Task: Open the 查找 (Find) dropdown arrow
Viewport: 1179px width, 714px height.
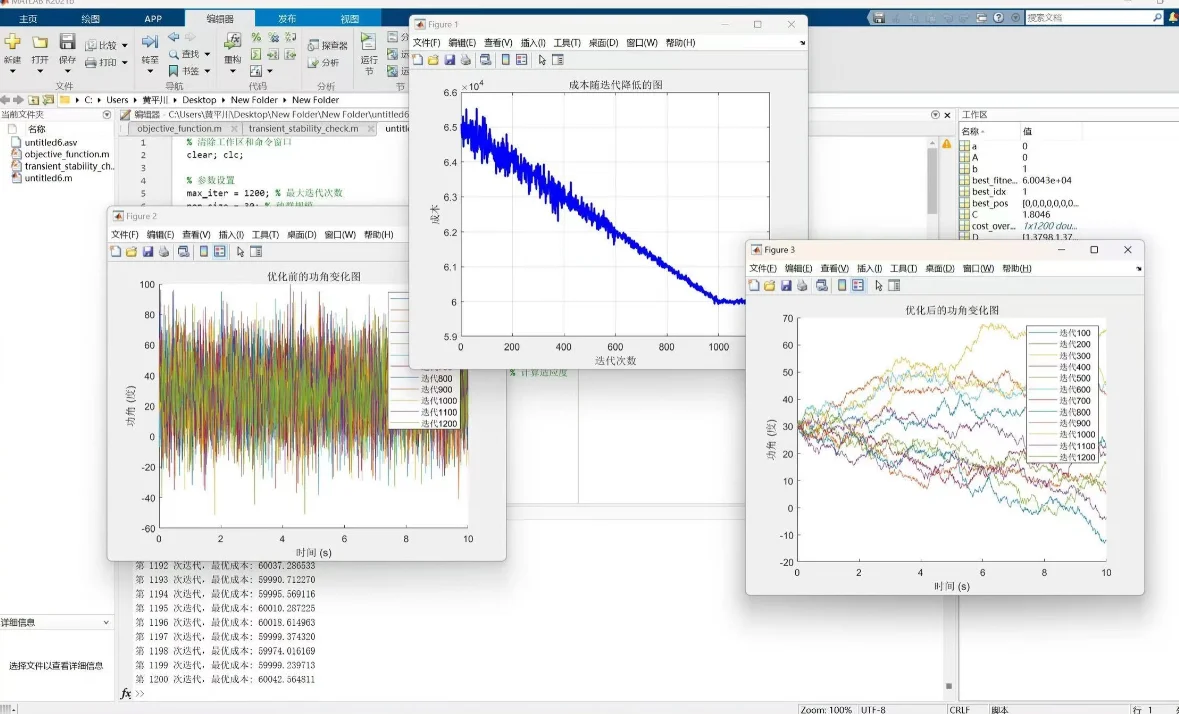Action: tap(208, 54)
